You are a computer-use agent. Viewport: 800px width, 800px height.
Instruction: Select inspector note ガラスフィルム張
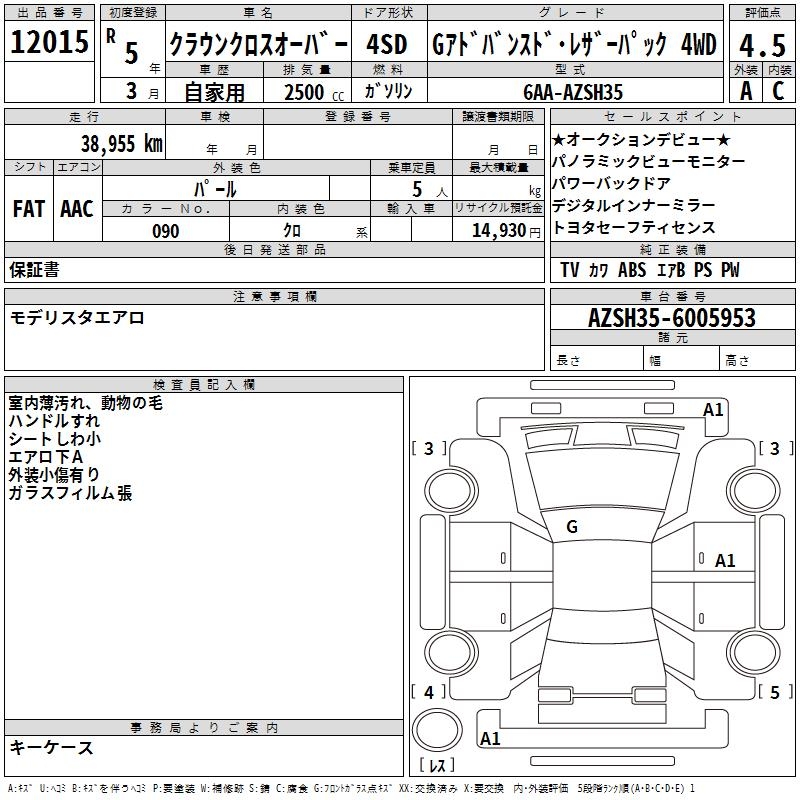tap(70, 492)
